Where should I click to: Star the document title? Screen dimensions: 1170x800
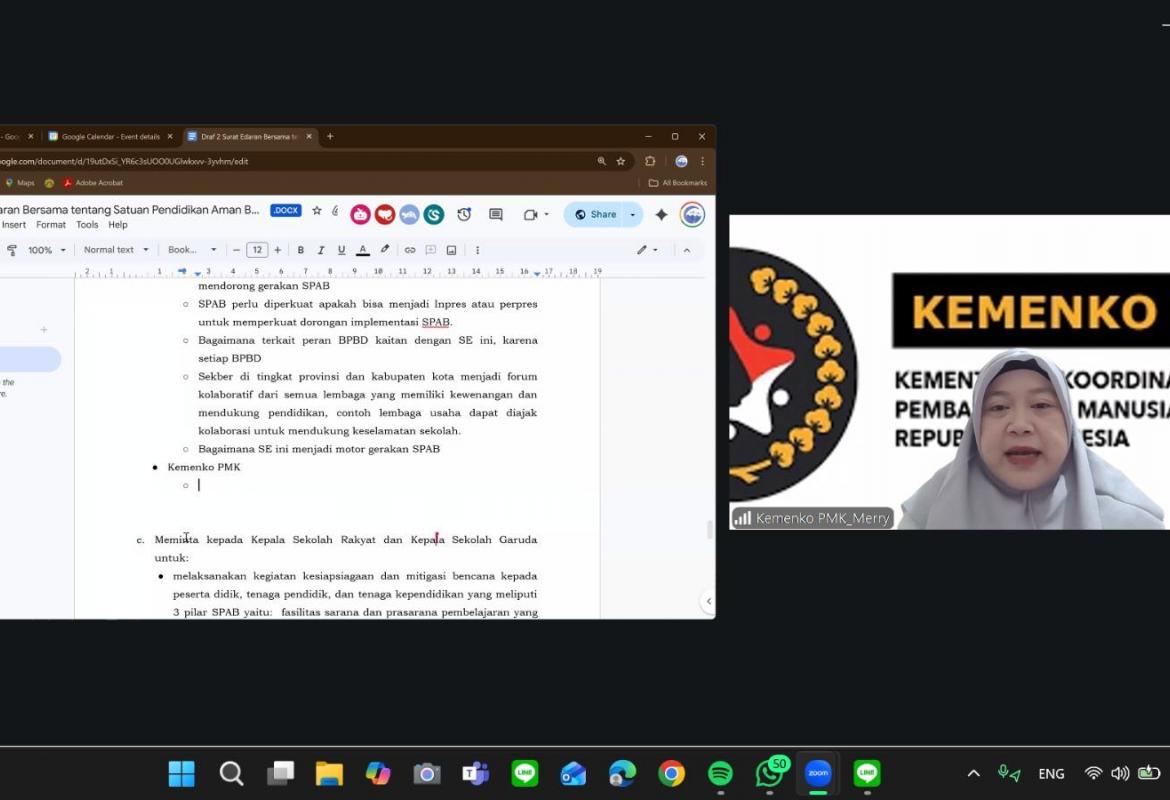tap(317, 211)
